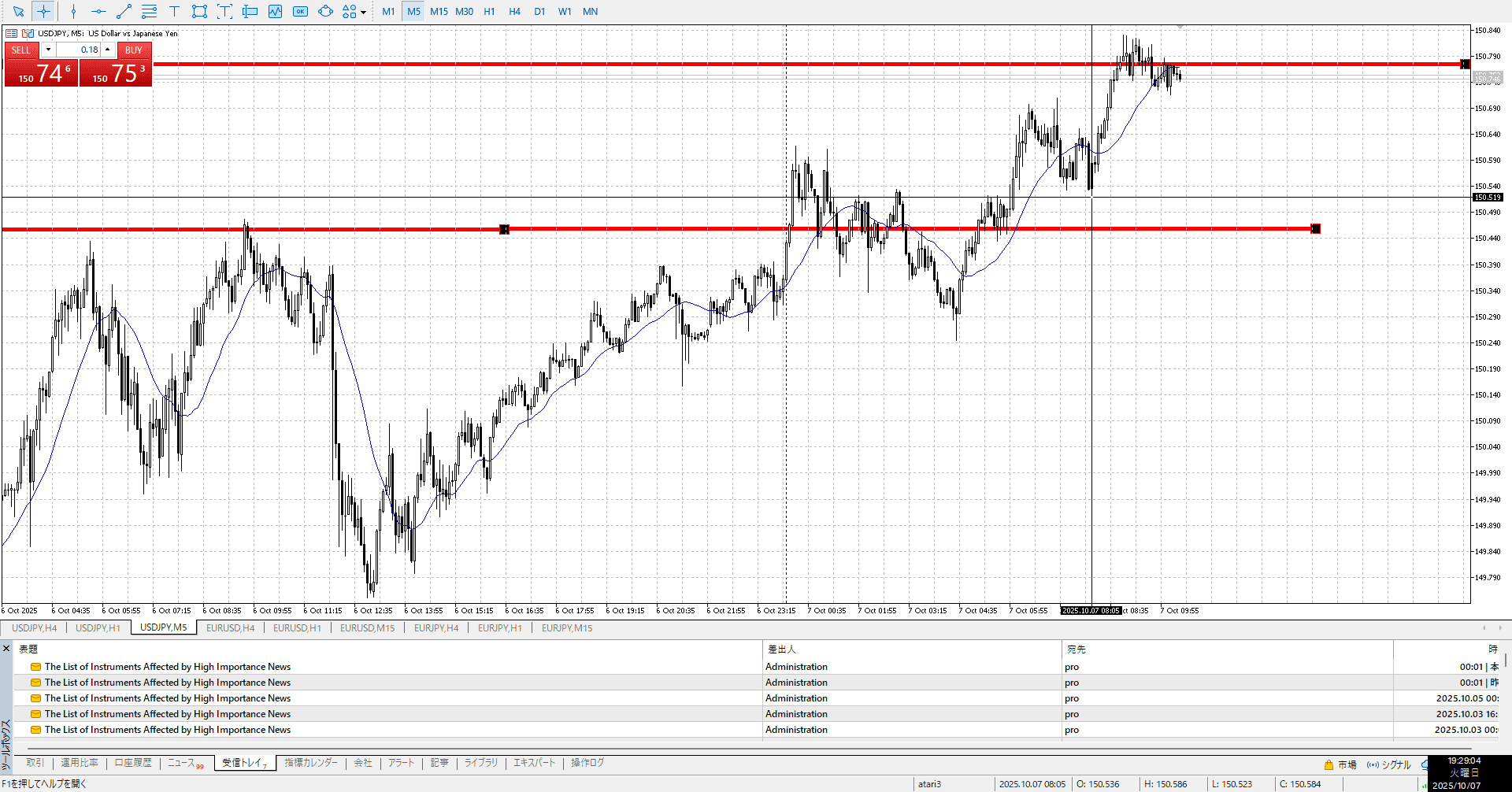The height and width of the screenshot is (792, 1512).
Task: Toggle M1 timeframe button
Action: coord(388,11)
